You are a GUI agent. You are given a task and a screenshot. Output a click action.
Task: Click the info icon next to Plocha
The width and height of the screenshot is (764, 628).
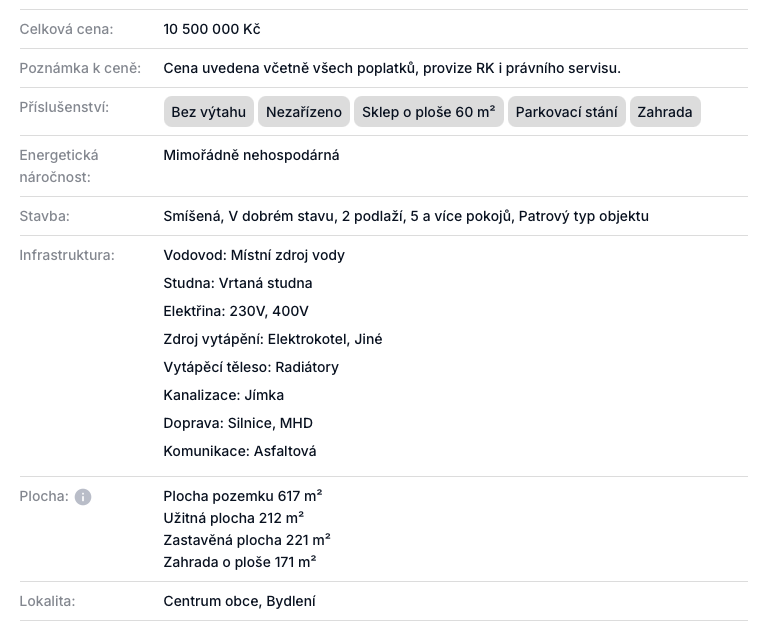point(83,496)
